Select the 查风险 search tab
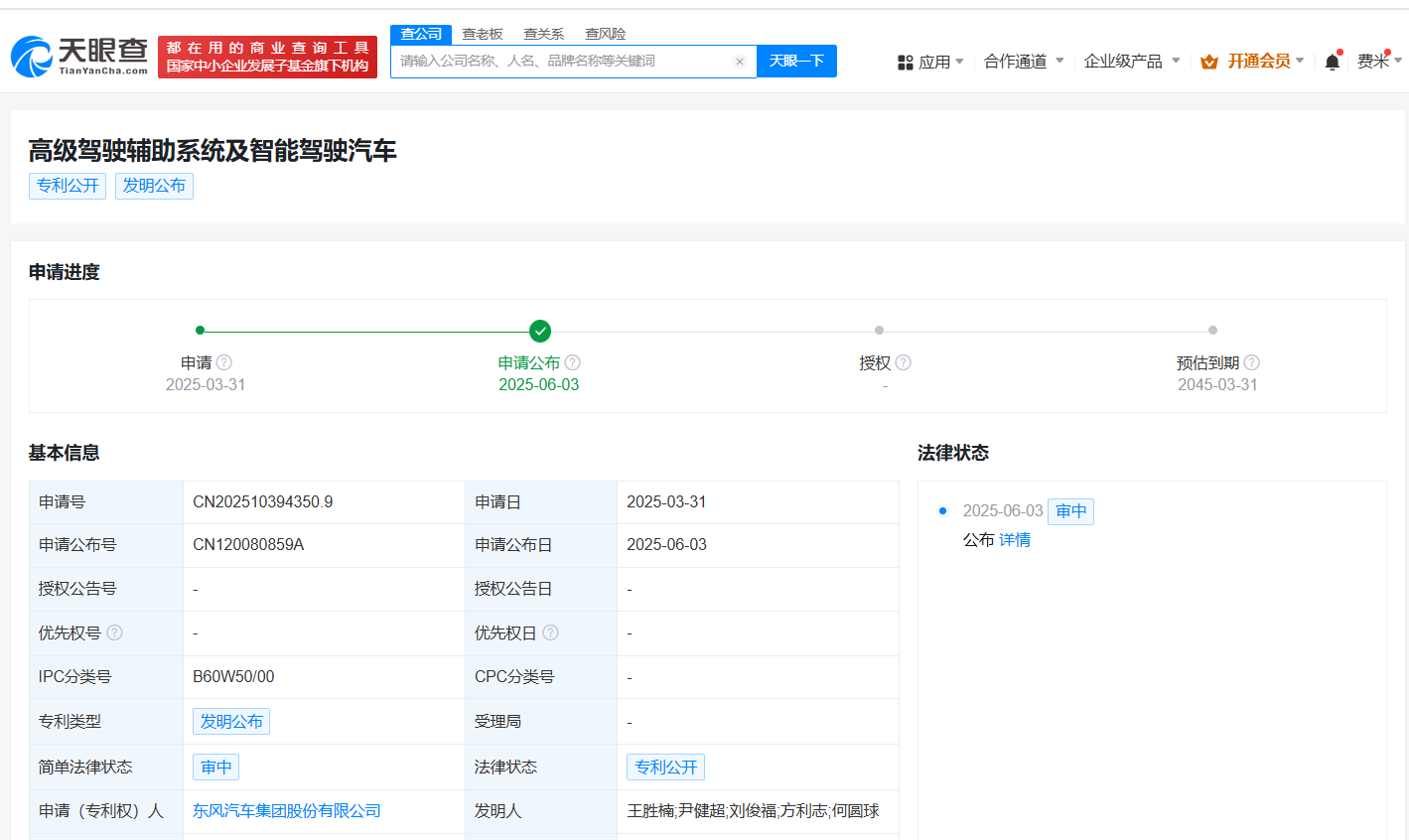 coord(605,34)
